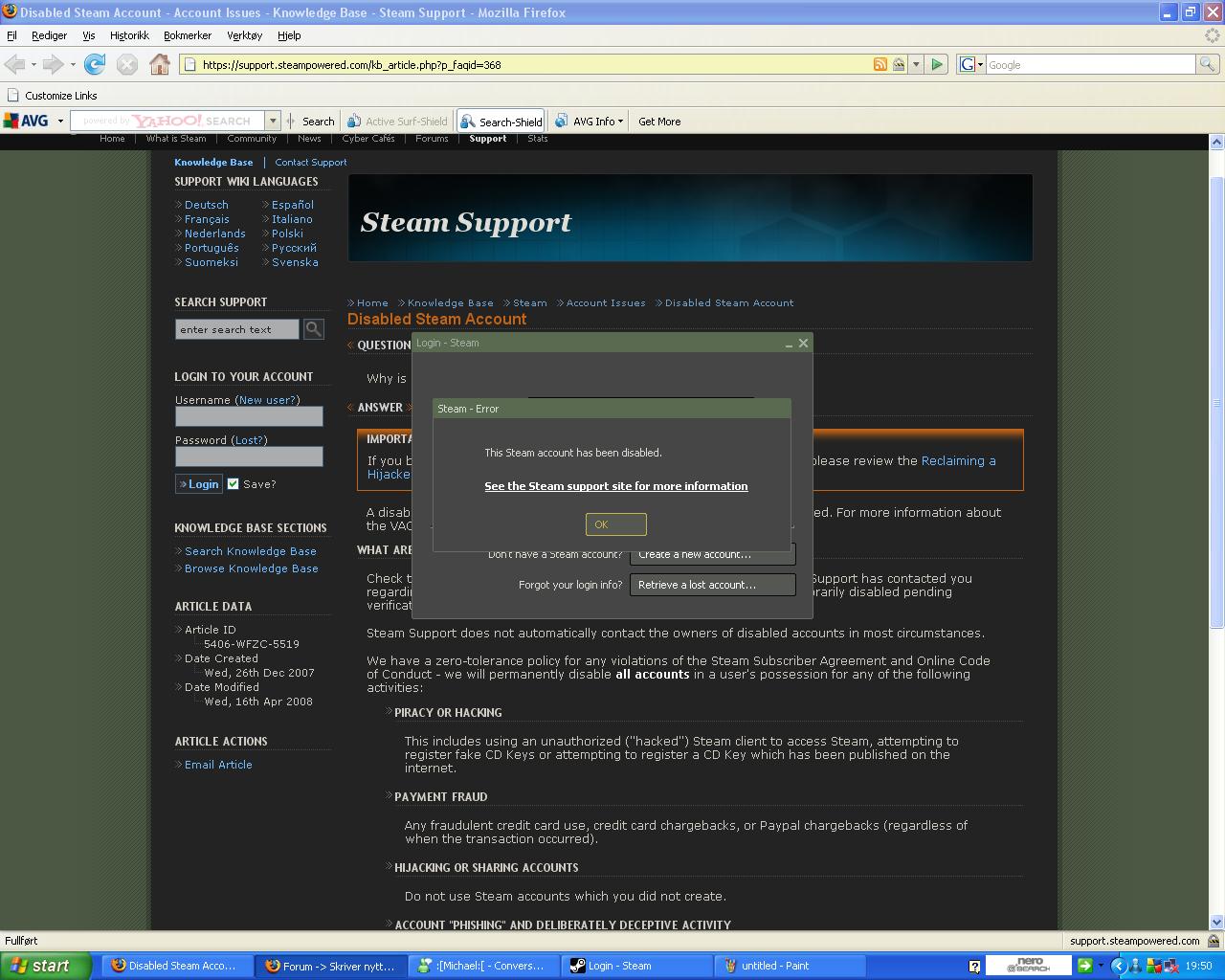Click the RSS feed icon in address bar
This screenshot has height=980, width=1225.
tap(880, 64)
